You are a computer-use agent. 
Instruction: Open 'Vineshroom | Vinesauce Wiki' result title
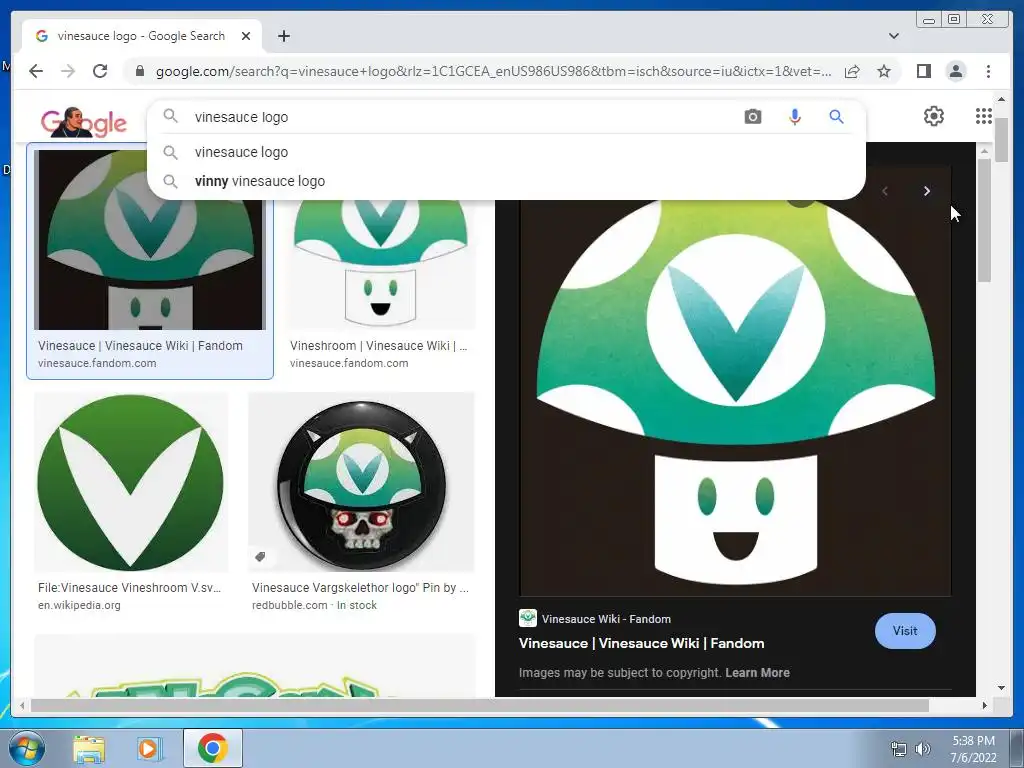tap(378, 345)
